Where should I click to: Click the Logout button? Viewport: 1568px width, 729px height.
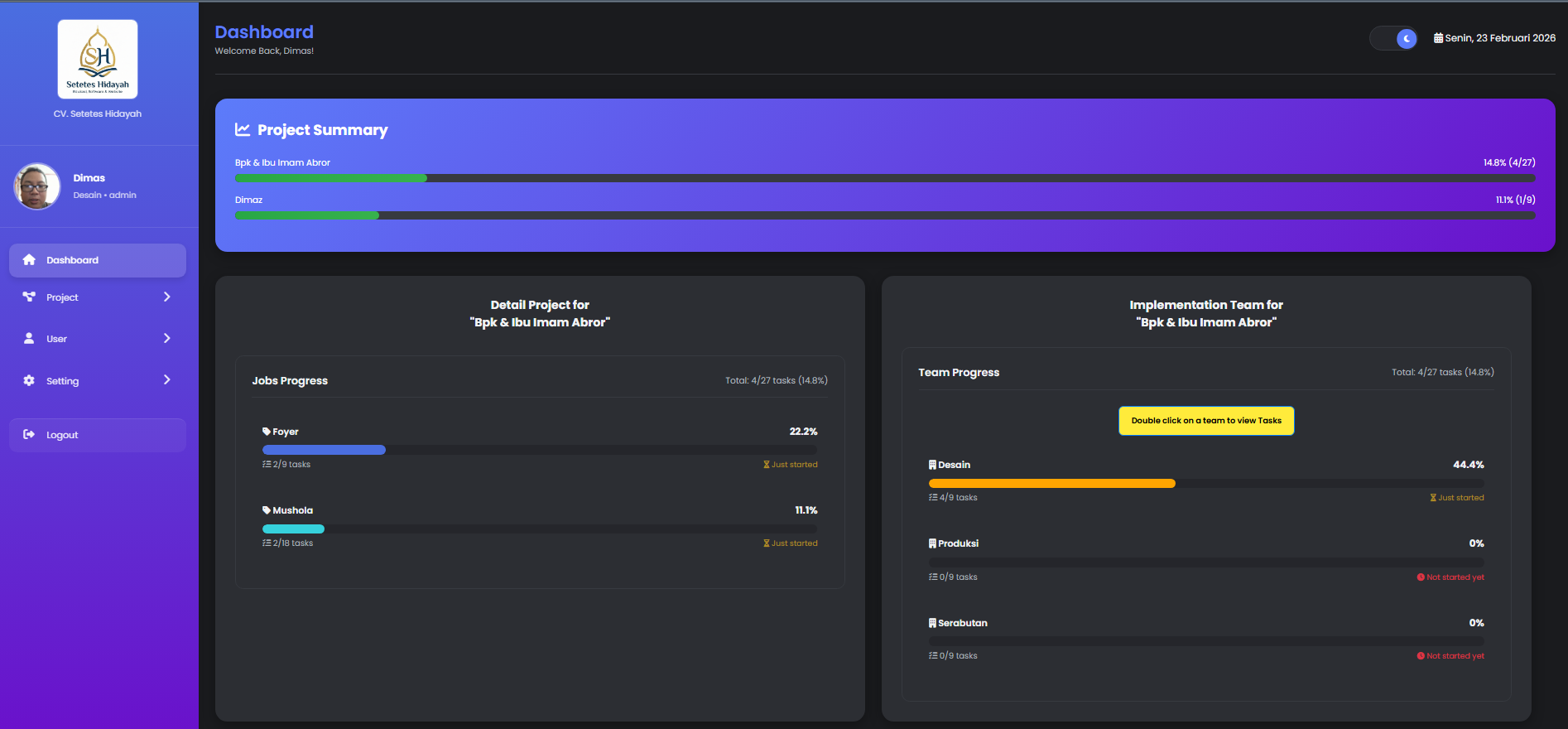(x=98, y=435)
